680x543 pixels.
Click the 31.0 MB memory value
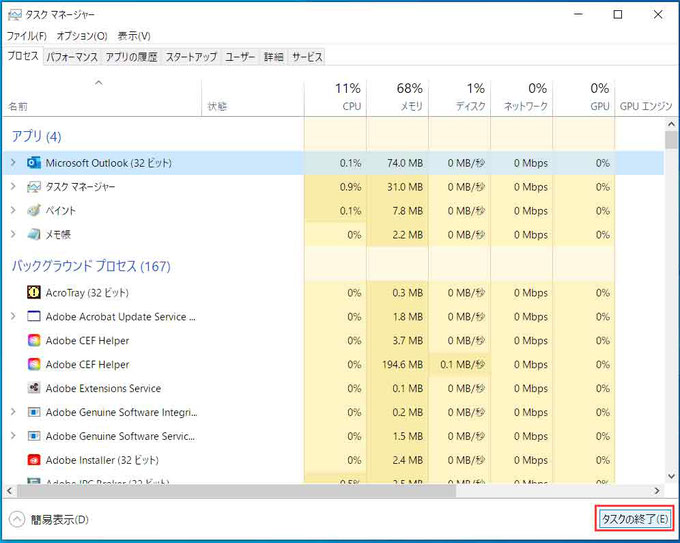coord(405,187)
